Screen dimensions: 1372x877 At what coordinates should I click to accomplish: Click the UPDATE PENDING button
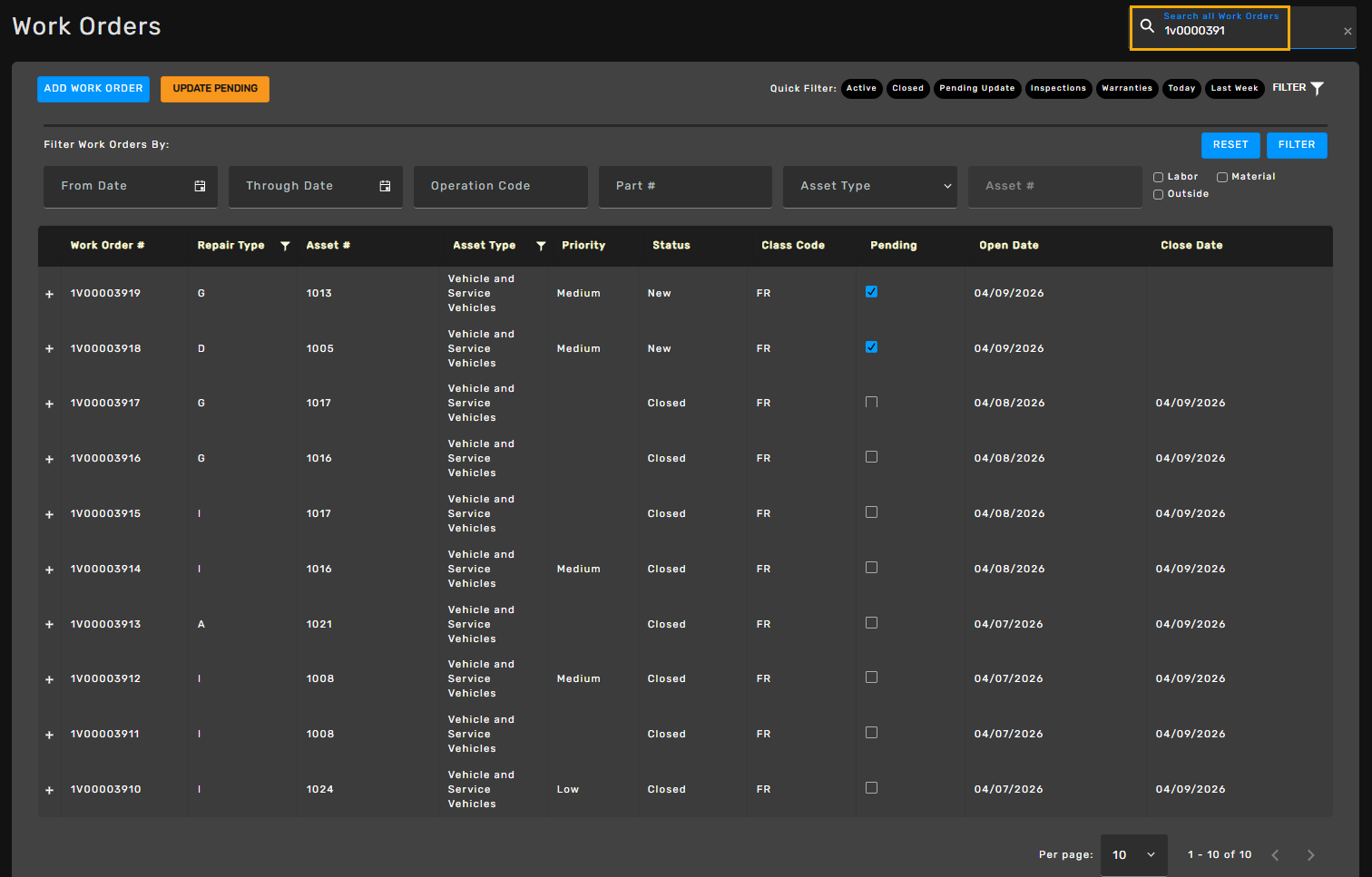tap(215, 89)
